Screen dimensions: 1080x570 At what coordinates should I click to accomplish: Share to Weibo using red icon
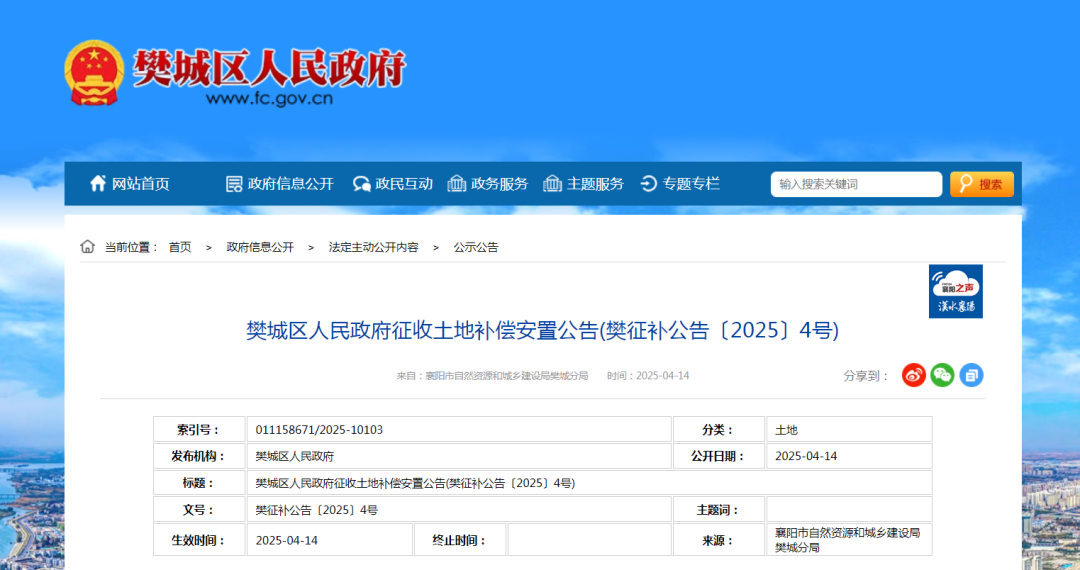913,375
